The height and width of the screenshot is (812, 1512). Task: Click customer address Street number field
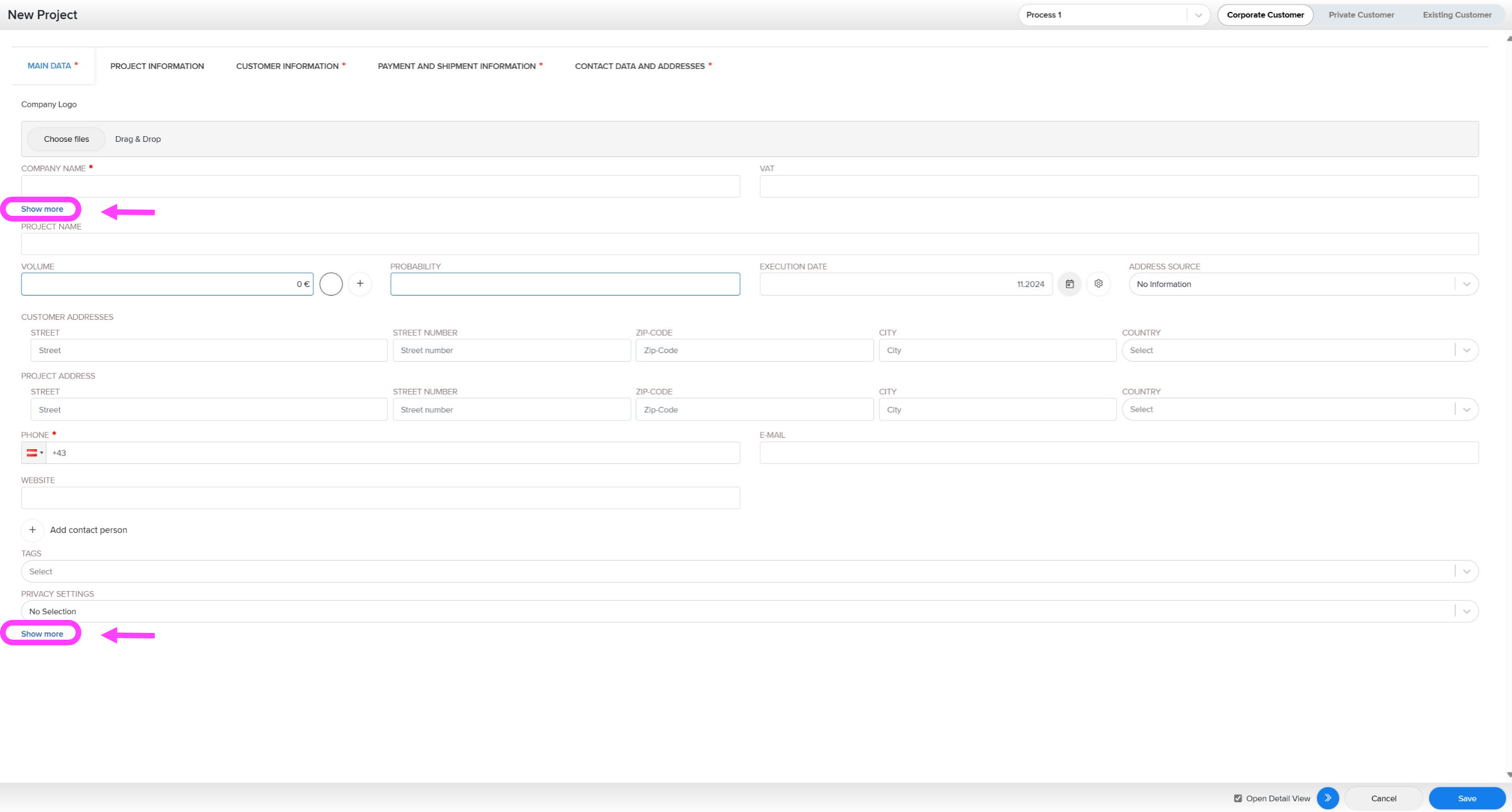pos(512,350)
